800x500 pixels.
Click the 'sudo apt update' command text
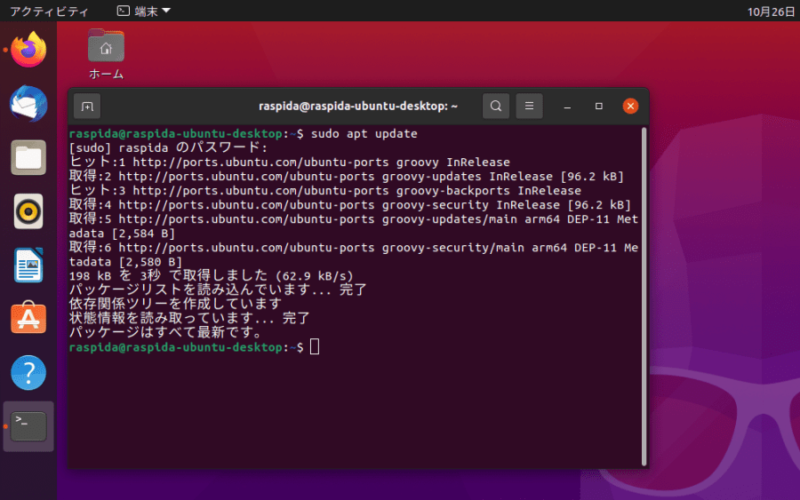(364, 134)
